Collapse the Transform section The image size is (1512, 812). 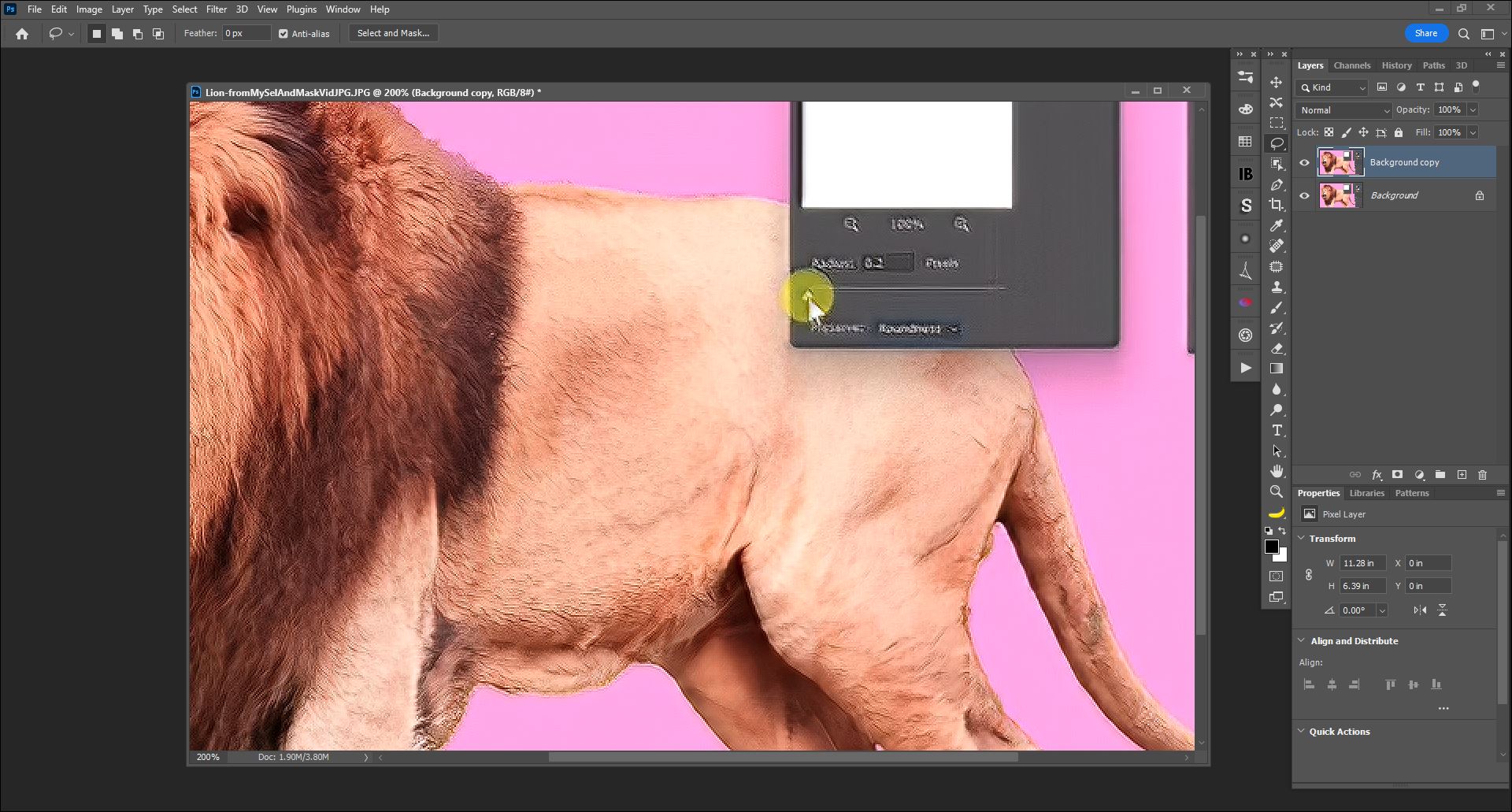(1302, 539)
